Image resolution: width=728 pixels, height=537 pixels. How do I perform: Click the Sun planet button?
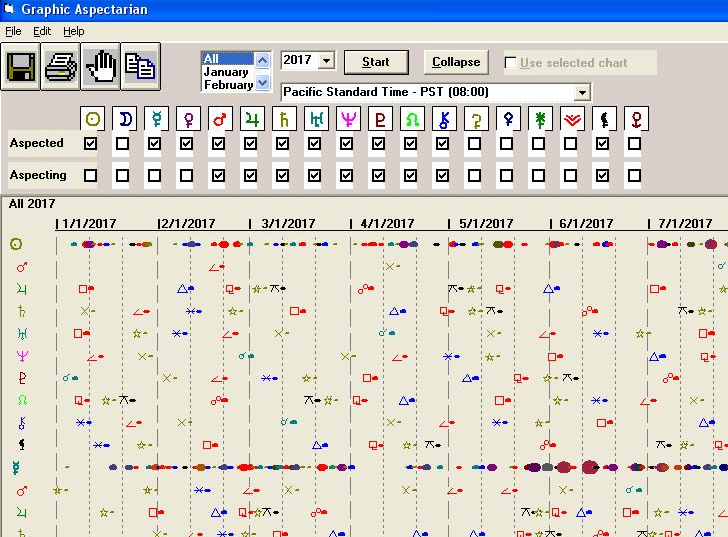click(x=91, y=119)
